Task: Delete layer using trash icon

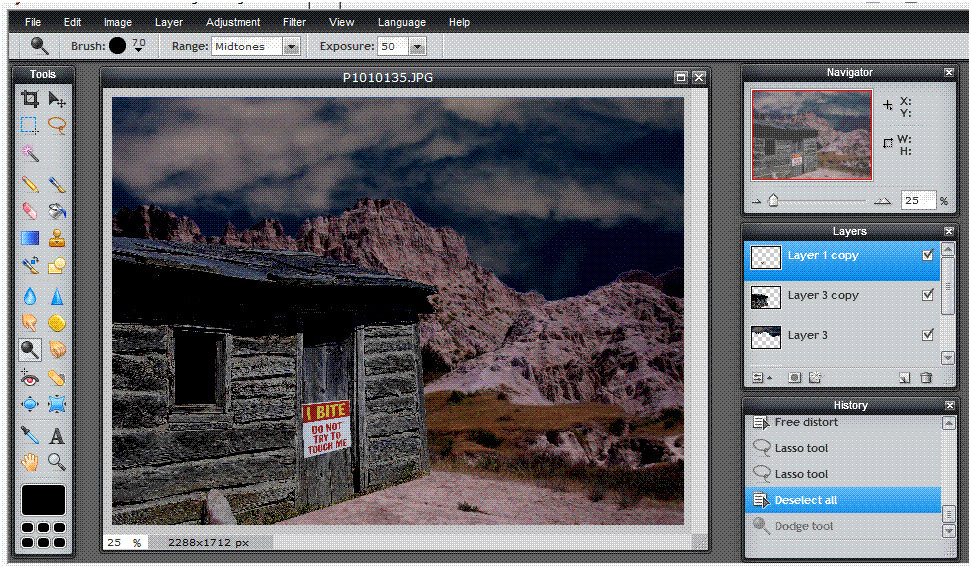Action: (x=926, y=378)
